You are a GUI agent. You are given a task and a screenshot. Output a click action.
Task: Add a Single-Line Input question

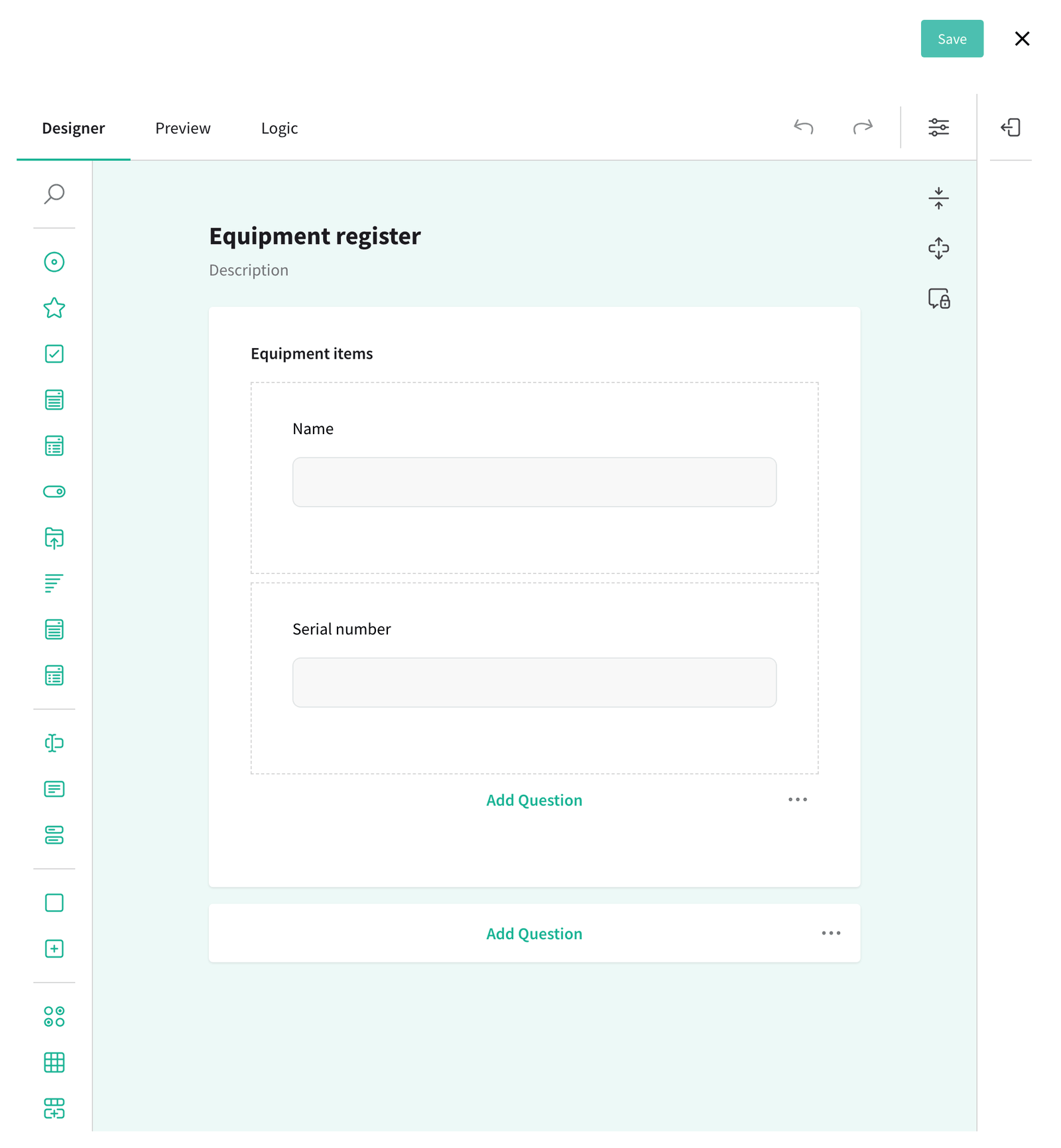54,743
